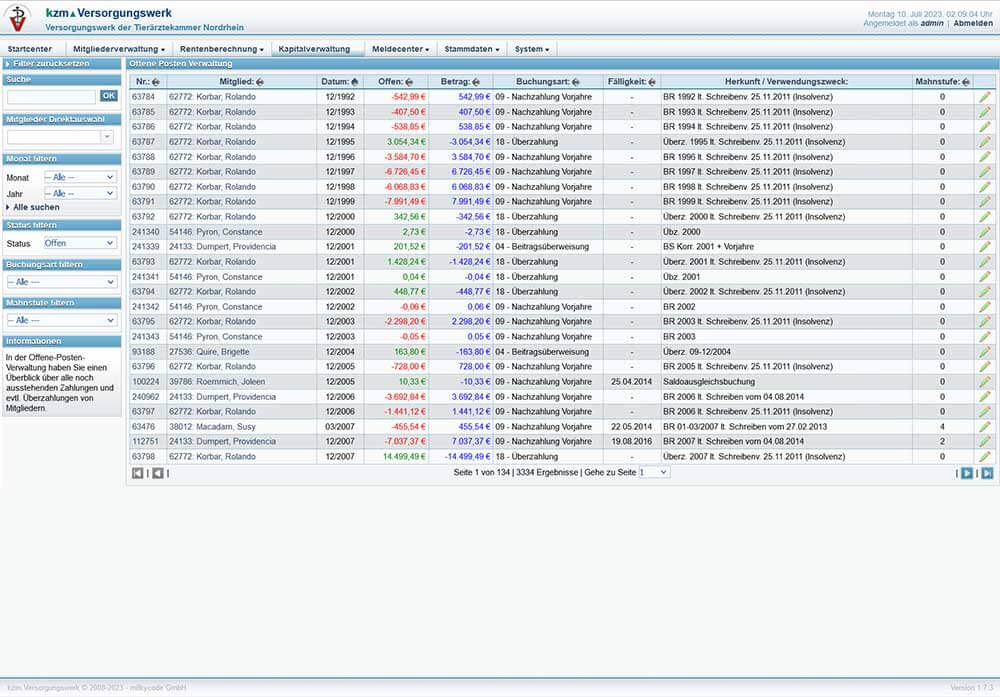Click the Abmelden link
The width and height of the screenshot is (1000, 697).
pyautogui.click(x=973, y=23)
